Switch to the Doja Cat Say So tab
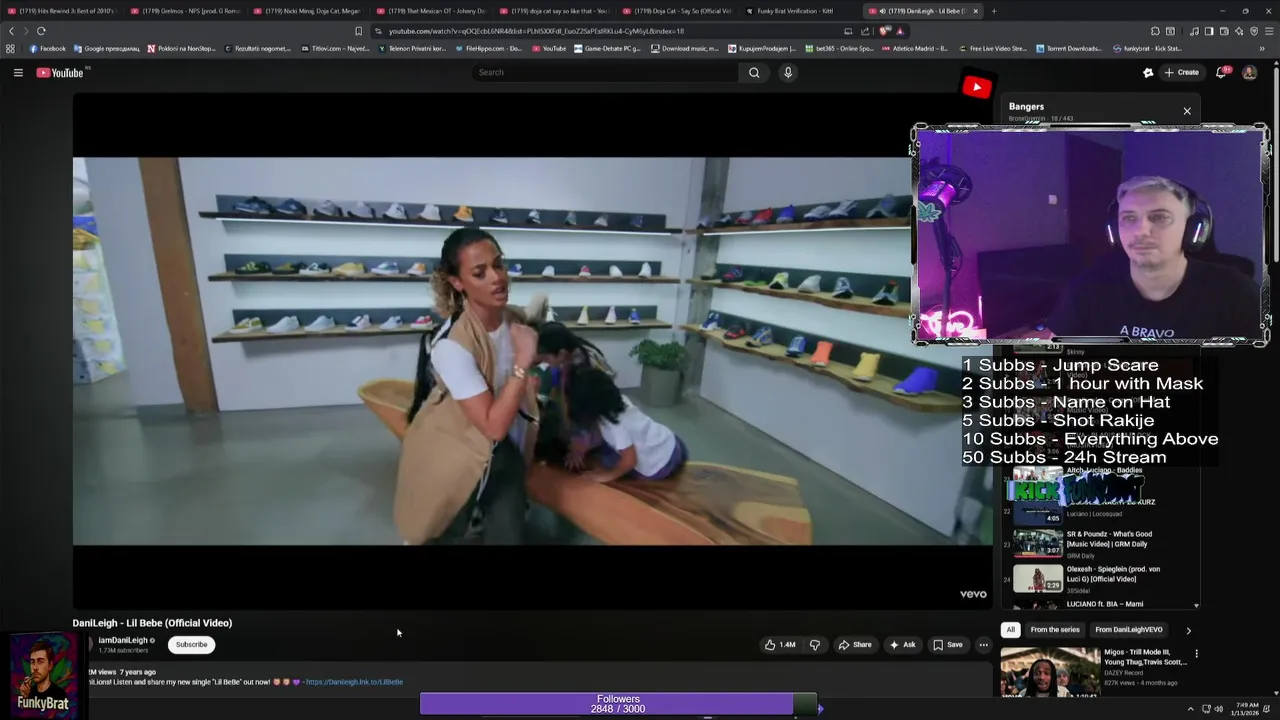Screen dimensions: 1280x720 pos(676,11)
